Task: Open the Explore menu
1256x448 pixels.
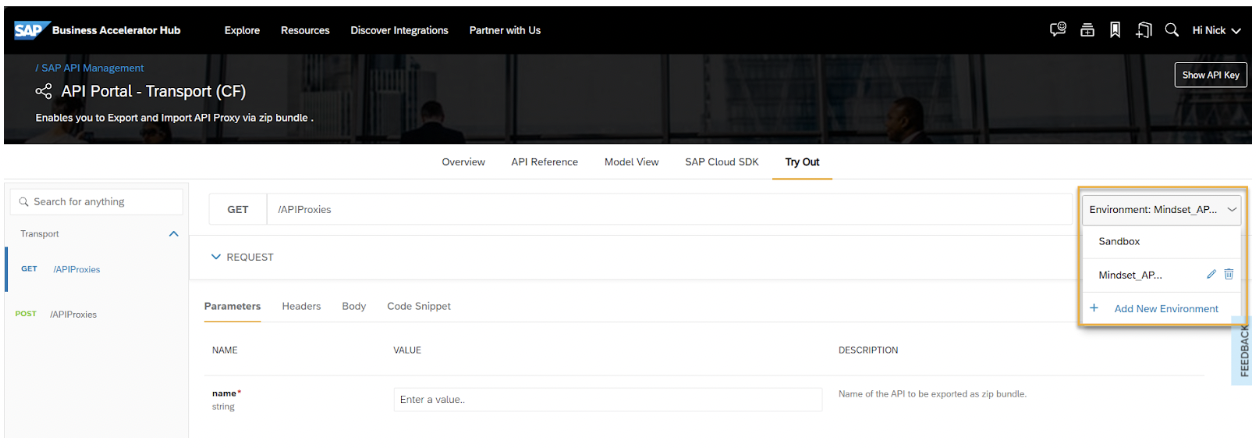Action: click(242, 30)
